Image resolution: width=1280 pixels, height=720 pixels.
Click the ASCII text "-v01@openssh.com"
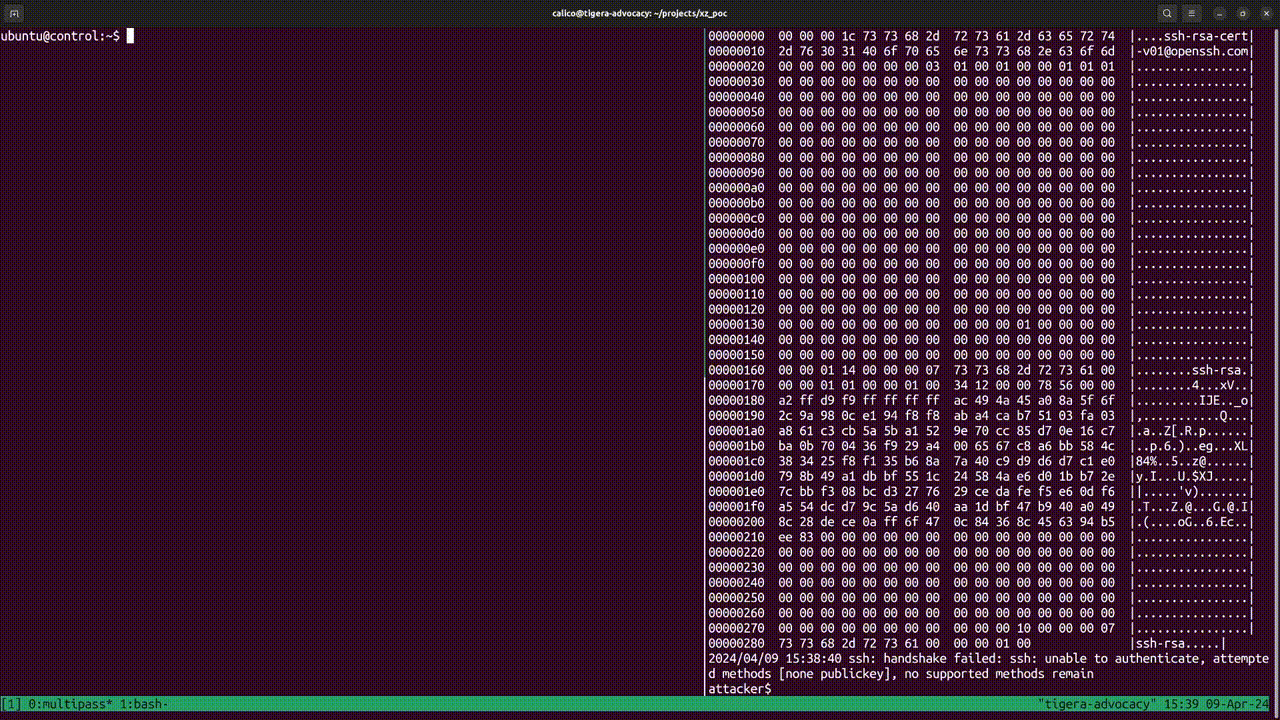[1191, 51]
